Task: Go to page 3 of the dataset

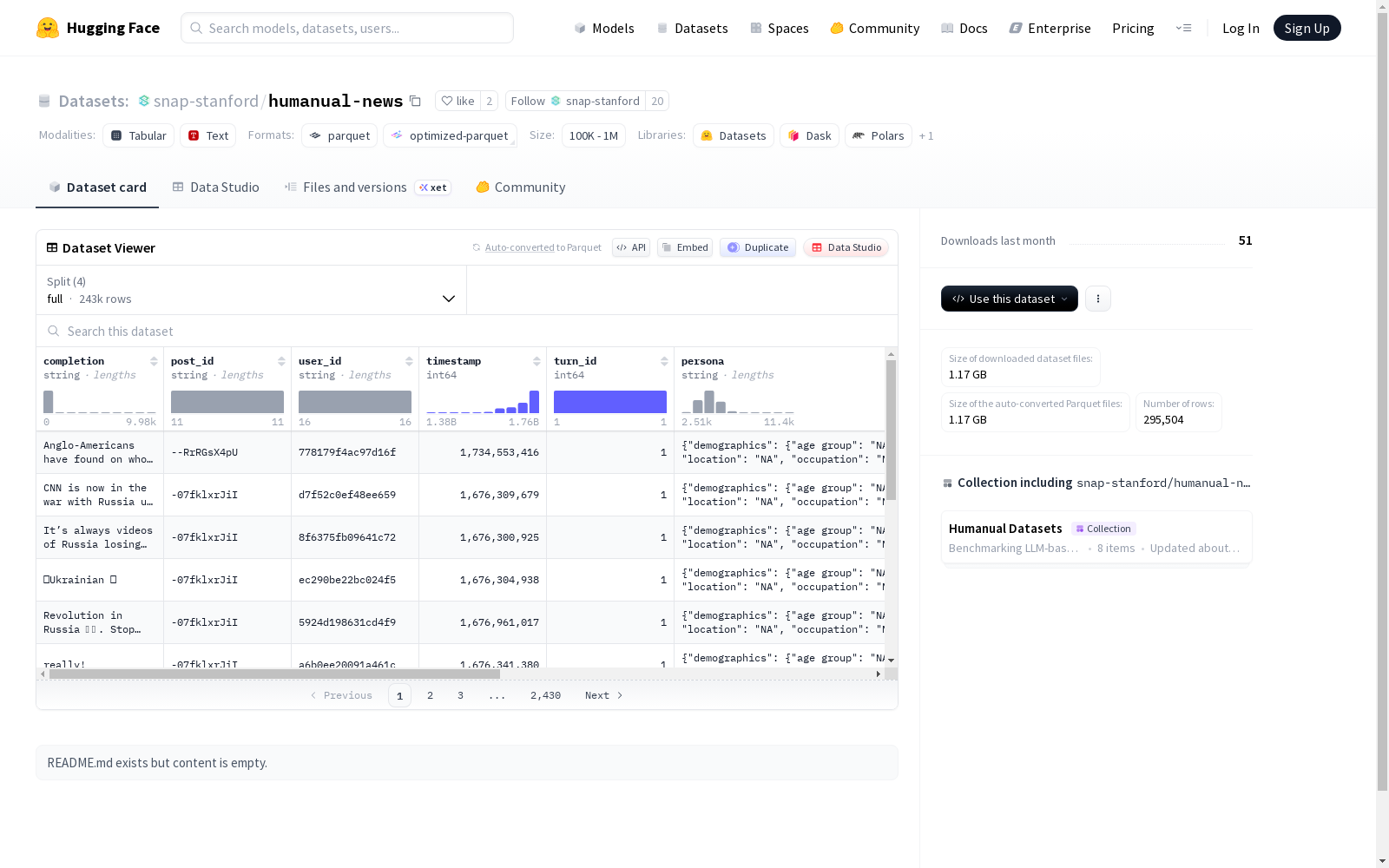Action: (x=460, y=695)
